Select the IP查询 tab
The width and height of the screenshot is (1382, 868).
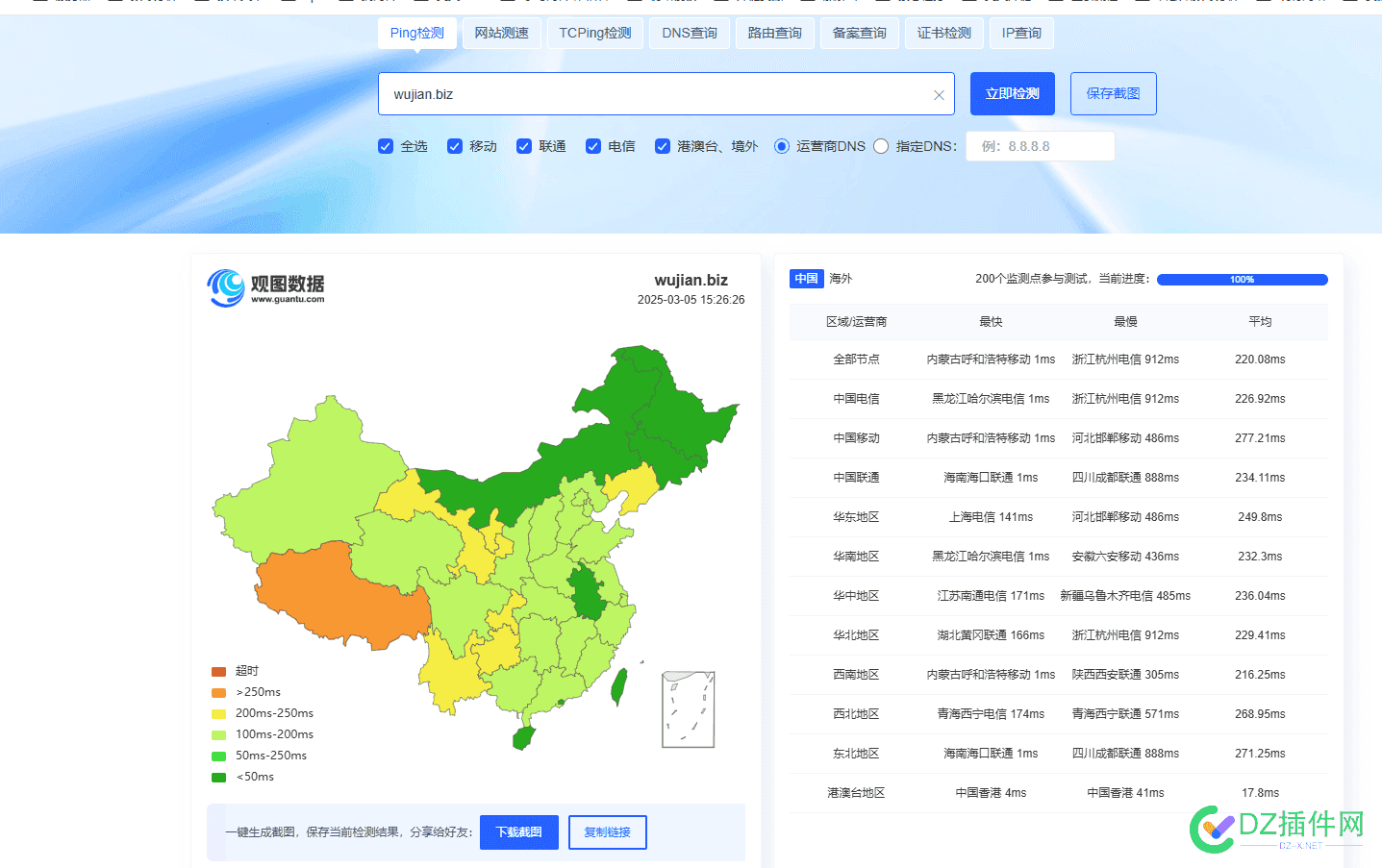pos(1021,33)
